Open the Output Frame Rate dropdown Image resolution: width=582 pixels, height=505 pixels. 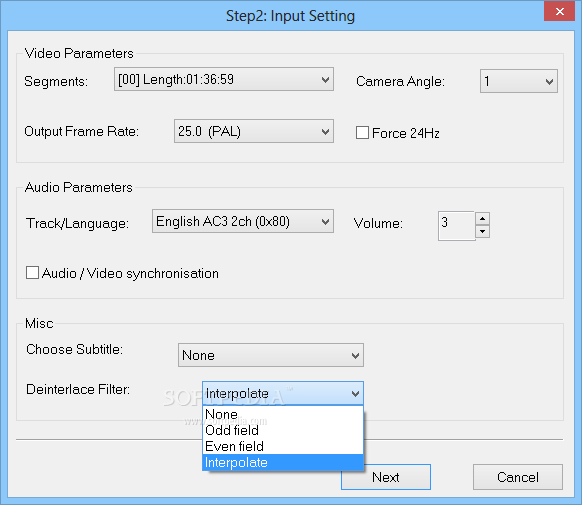click(x=254, y=131)
